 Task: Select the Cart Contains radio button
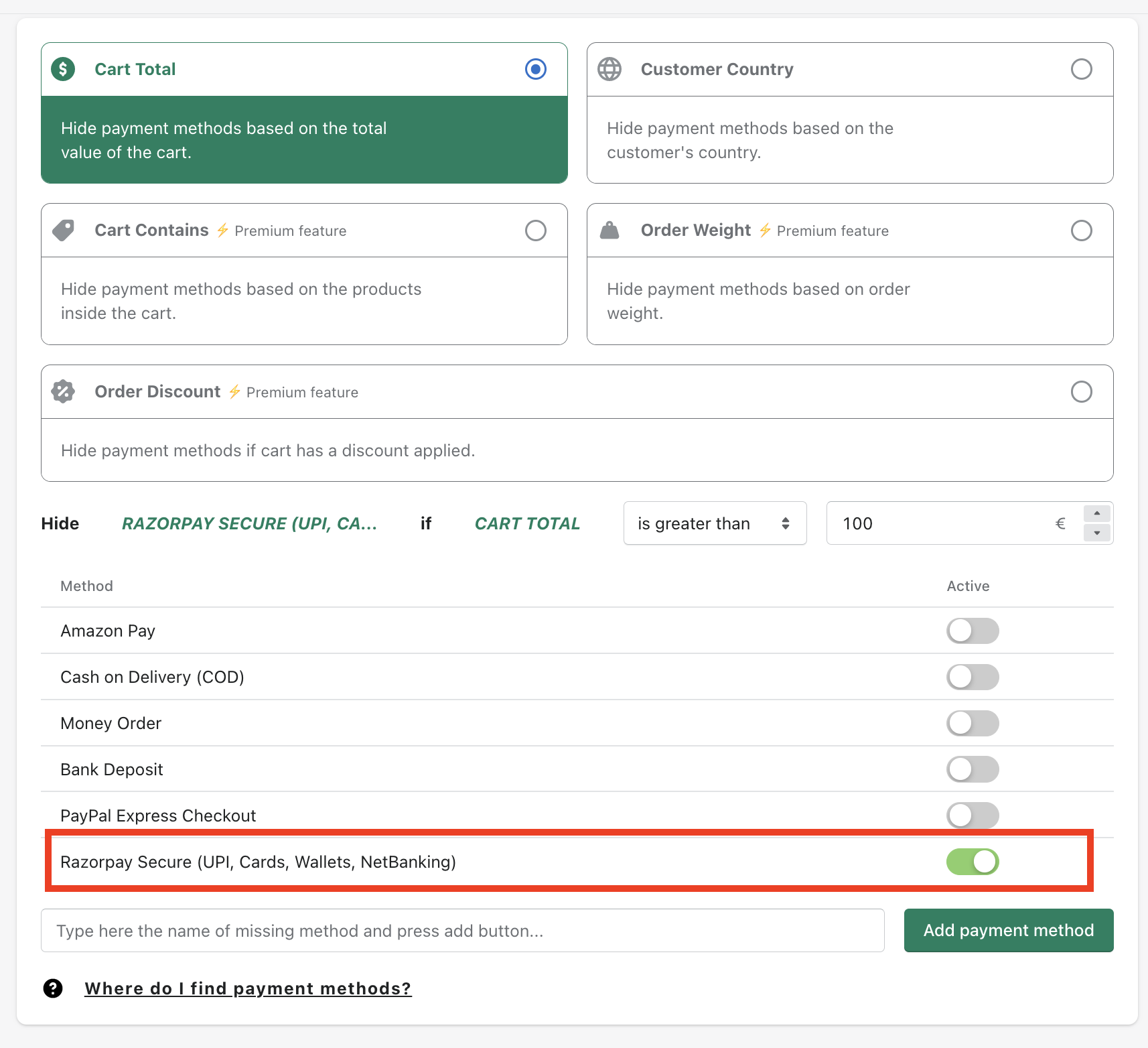pyautogui.click(x=536, y=231)
